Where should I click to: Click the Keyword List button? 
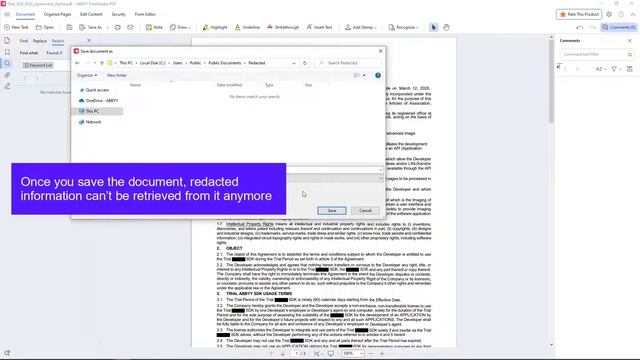38,65
